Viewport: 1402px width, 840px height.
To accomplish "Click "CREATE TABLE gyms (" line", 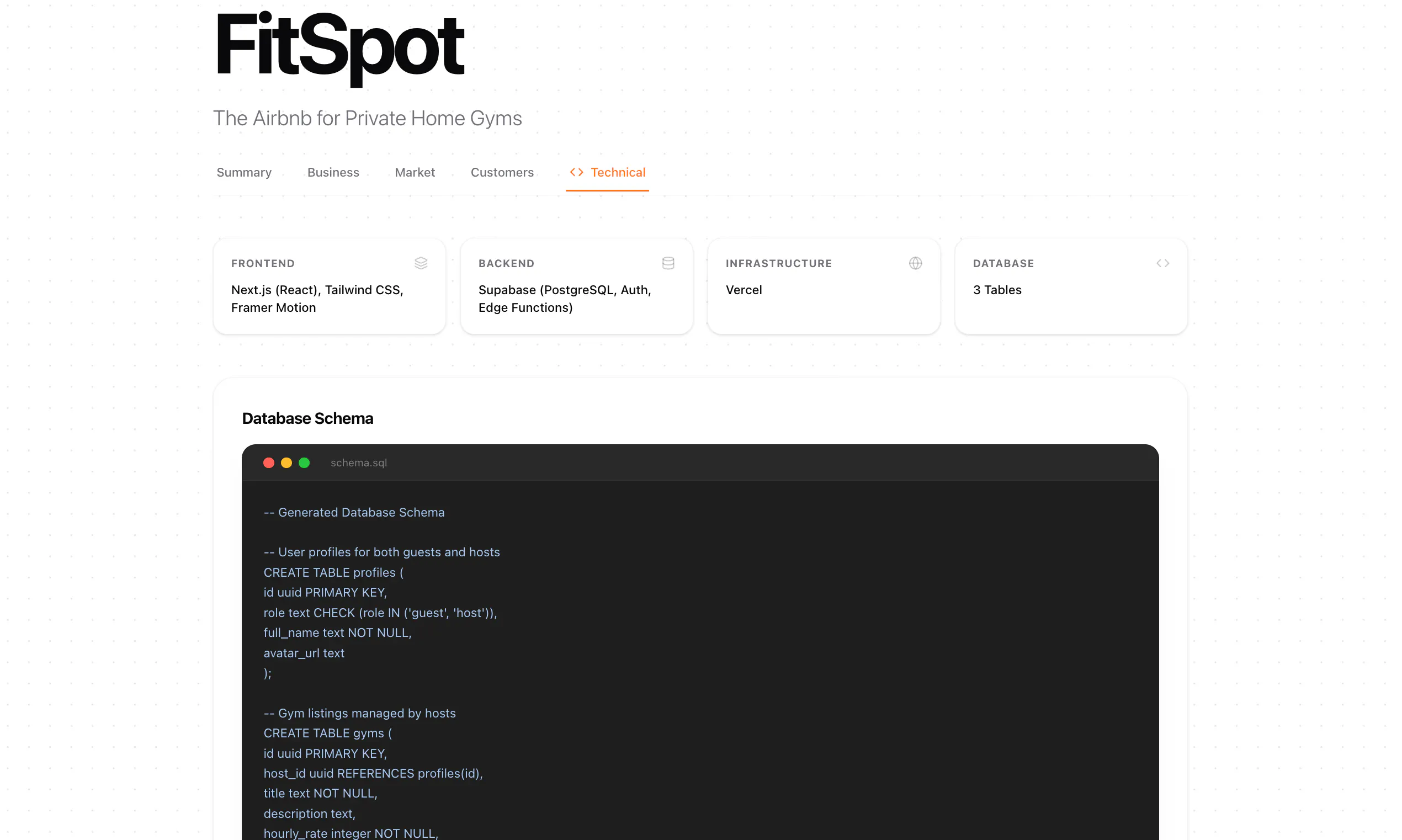I will click(328, 733).
